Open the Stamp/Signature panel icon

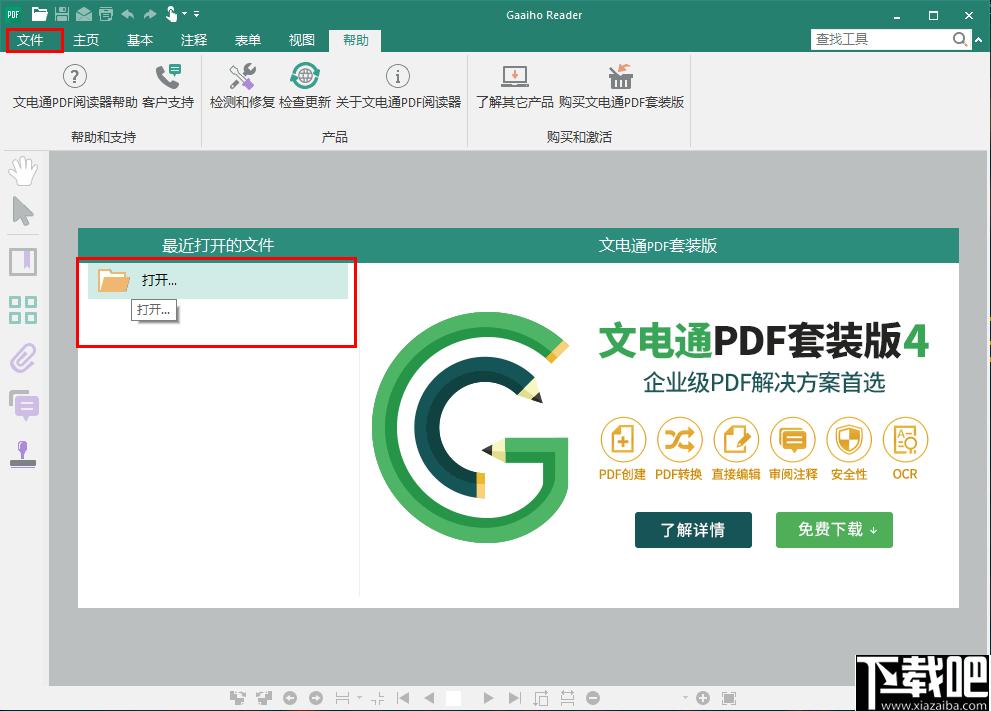pos(23,454)
